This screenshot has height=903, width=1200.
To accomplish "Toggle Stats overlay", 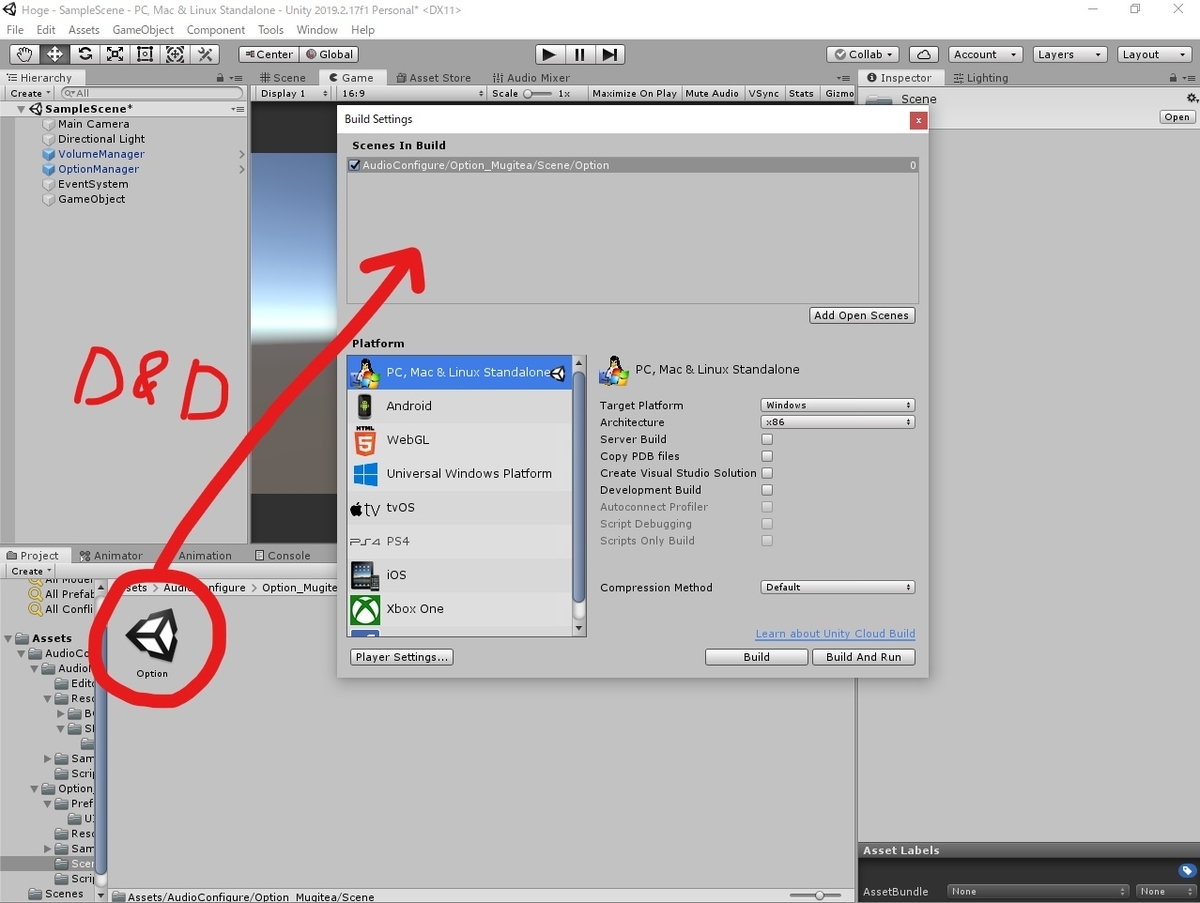I will coord(801,93).
